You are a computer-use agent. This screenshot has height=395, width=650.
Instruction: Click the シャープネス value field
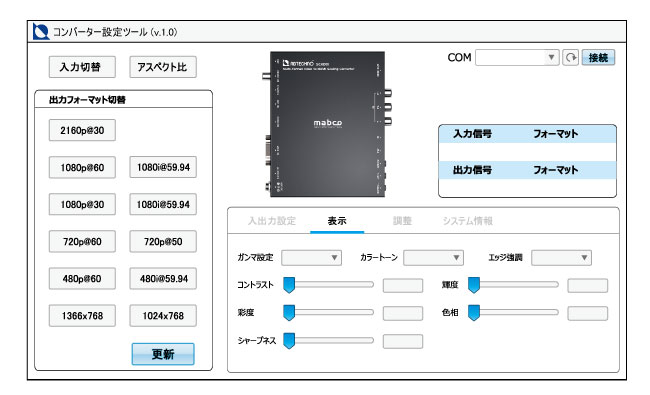[403, 342]
